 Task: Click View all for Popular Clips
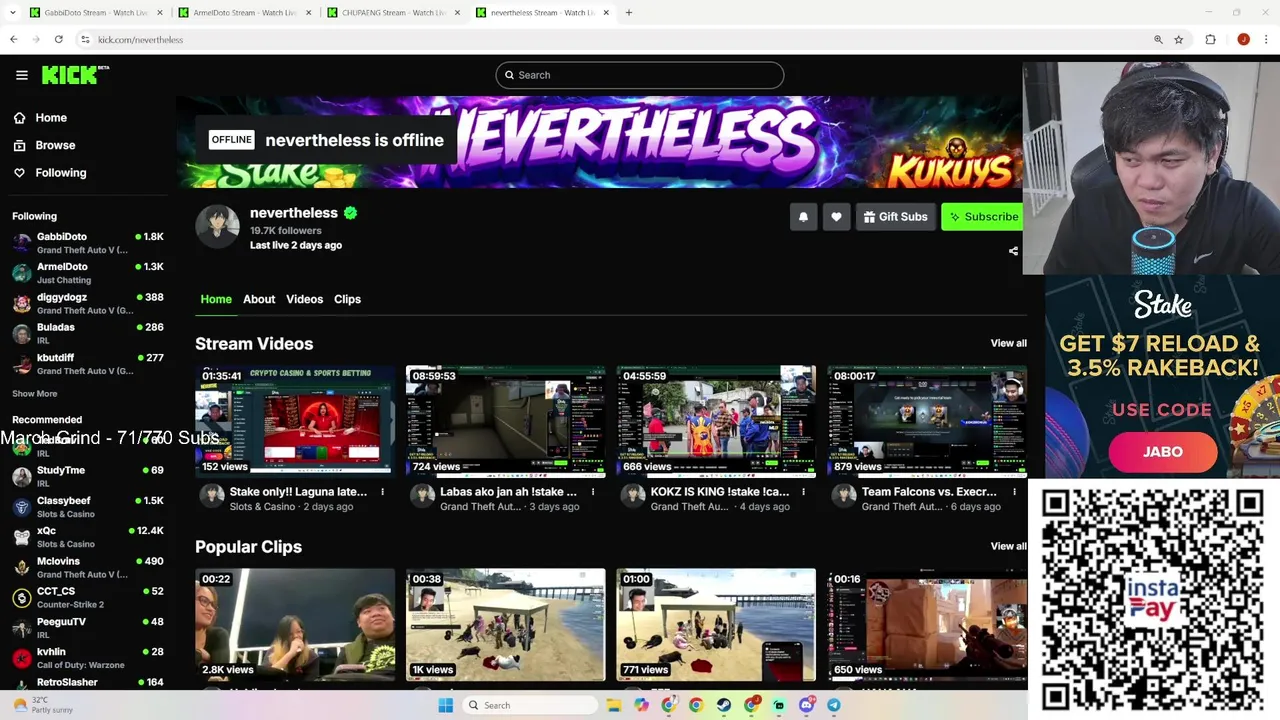pyautogui.click(x=1008, y=546)
